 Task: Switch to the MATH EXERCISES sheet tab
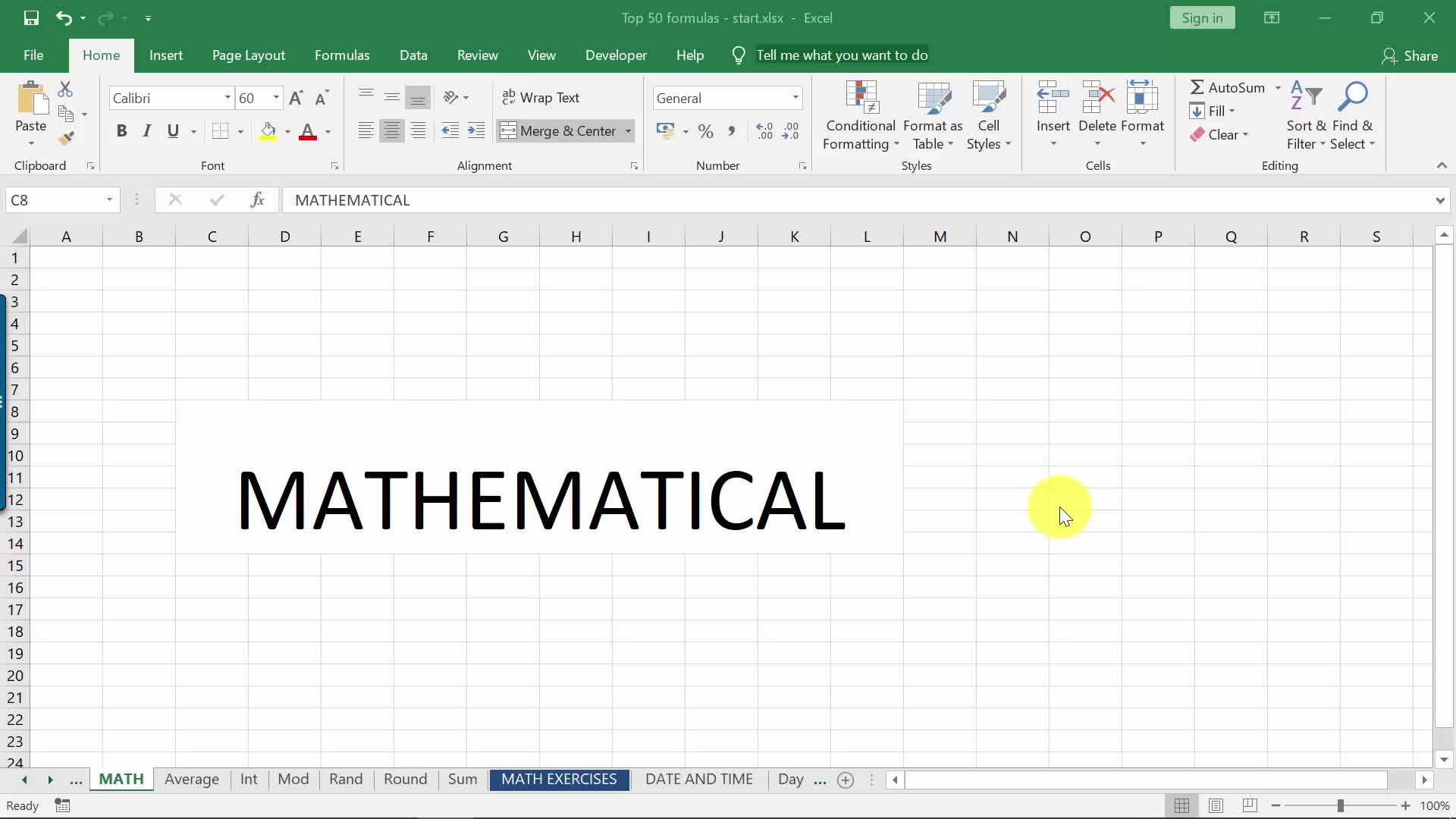click(559, 779)
